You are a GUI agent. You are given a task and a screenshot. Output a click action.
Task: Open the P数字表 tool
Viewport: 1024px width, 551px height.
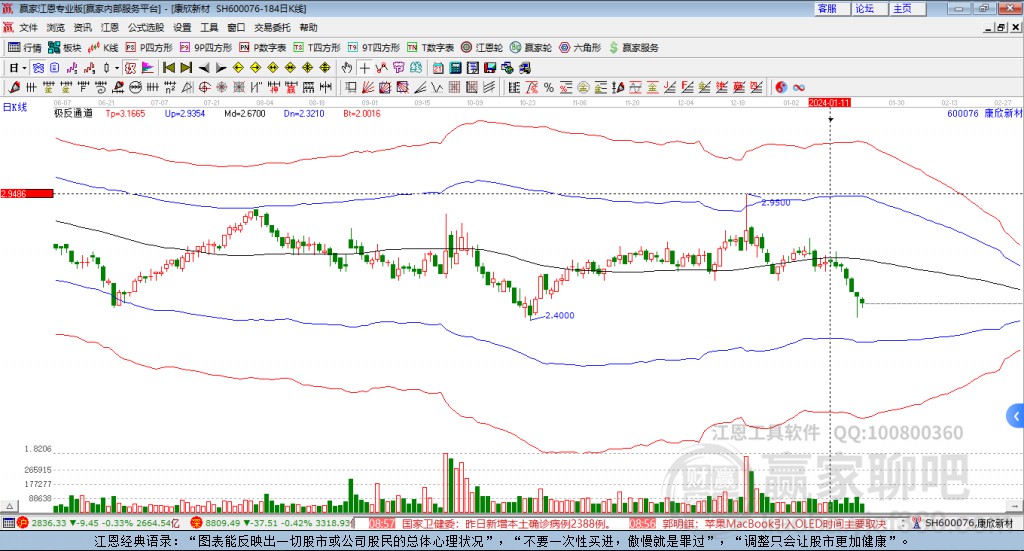(263, 48)
